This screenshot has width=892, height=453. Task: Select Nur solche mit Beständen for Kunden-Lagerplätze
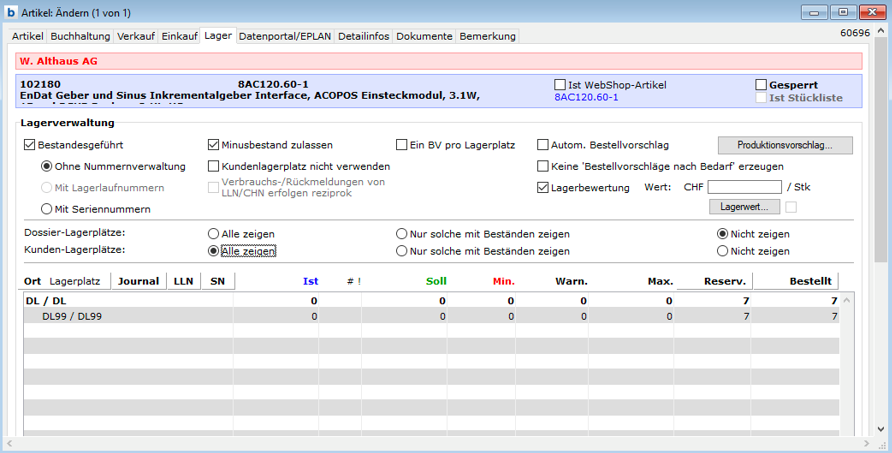402,251
